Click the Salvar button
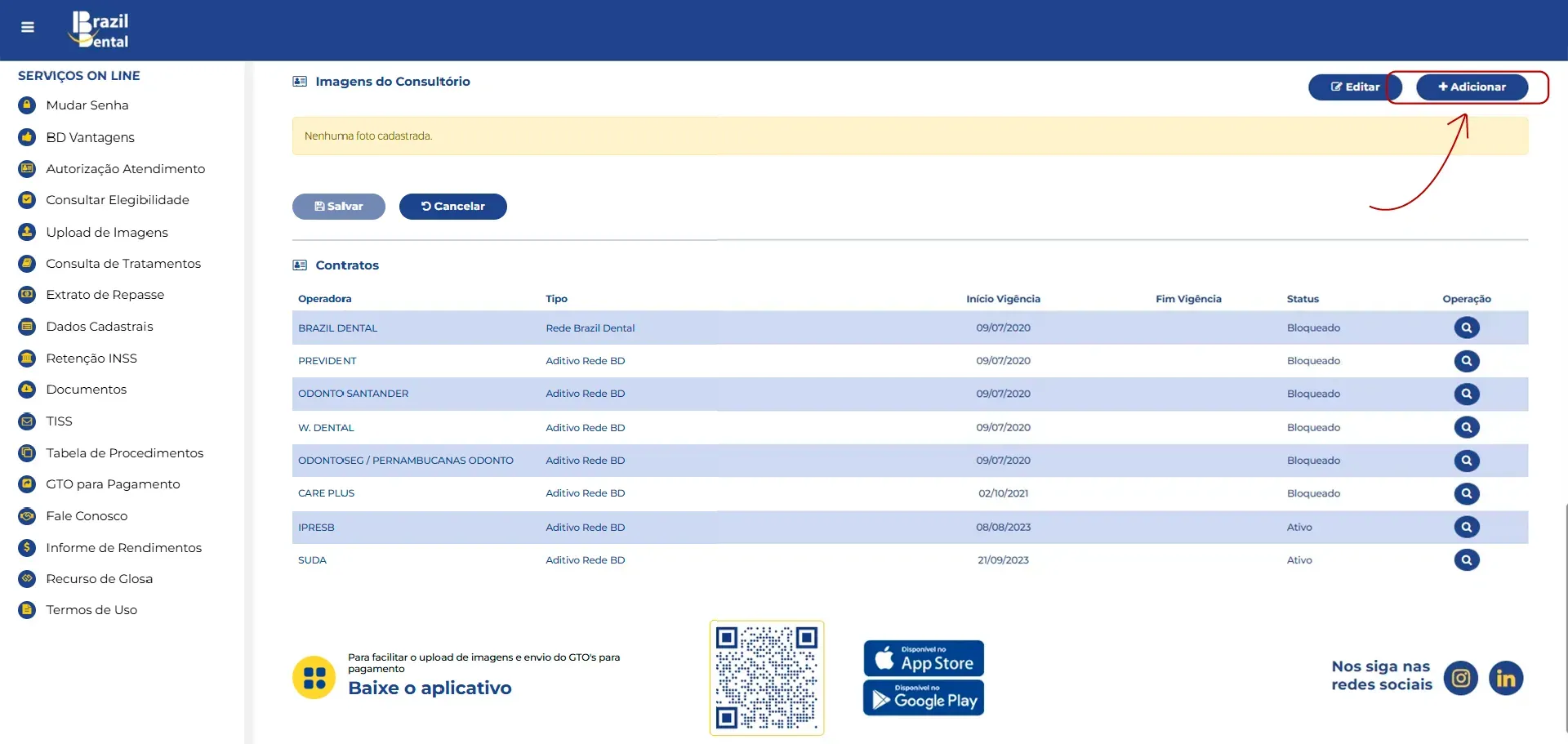Screen dimensions: 1568x744 pyautogui.click(x=339, y=207)
